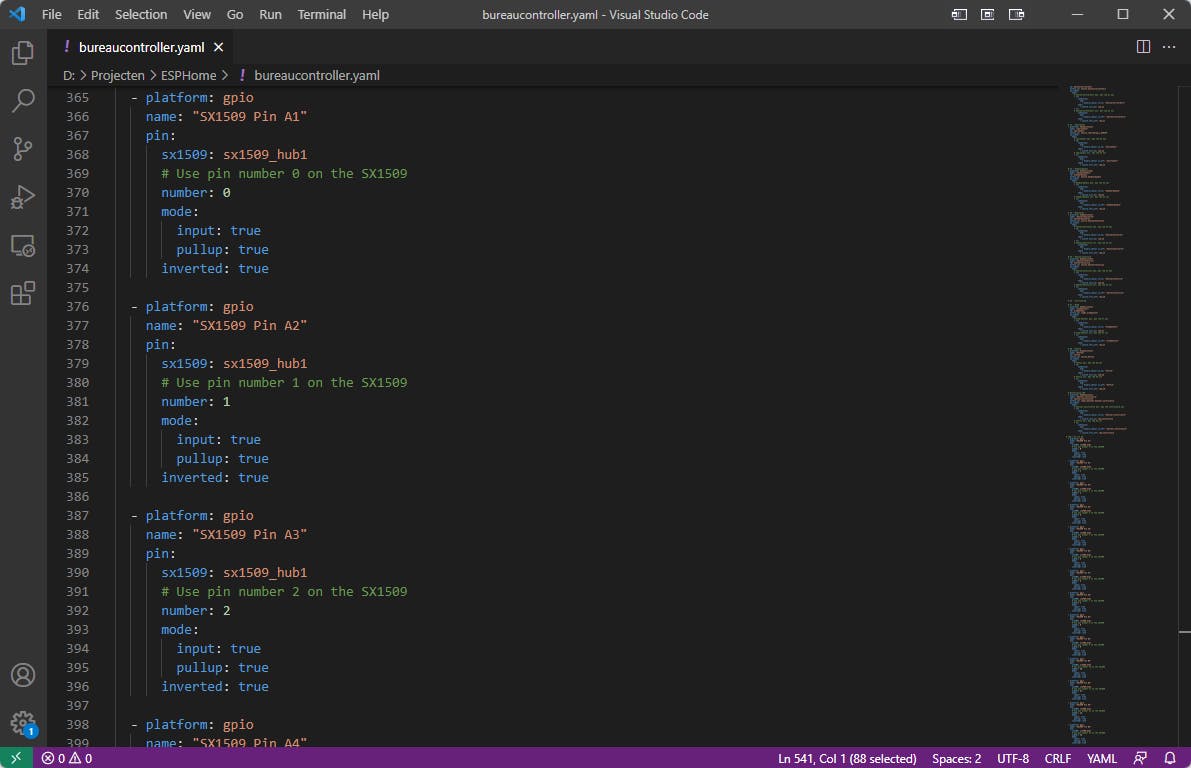Open the Source Control view
This screenshot has height=768, width=1191.
[23, 149]
